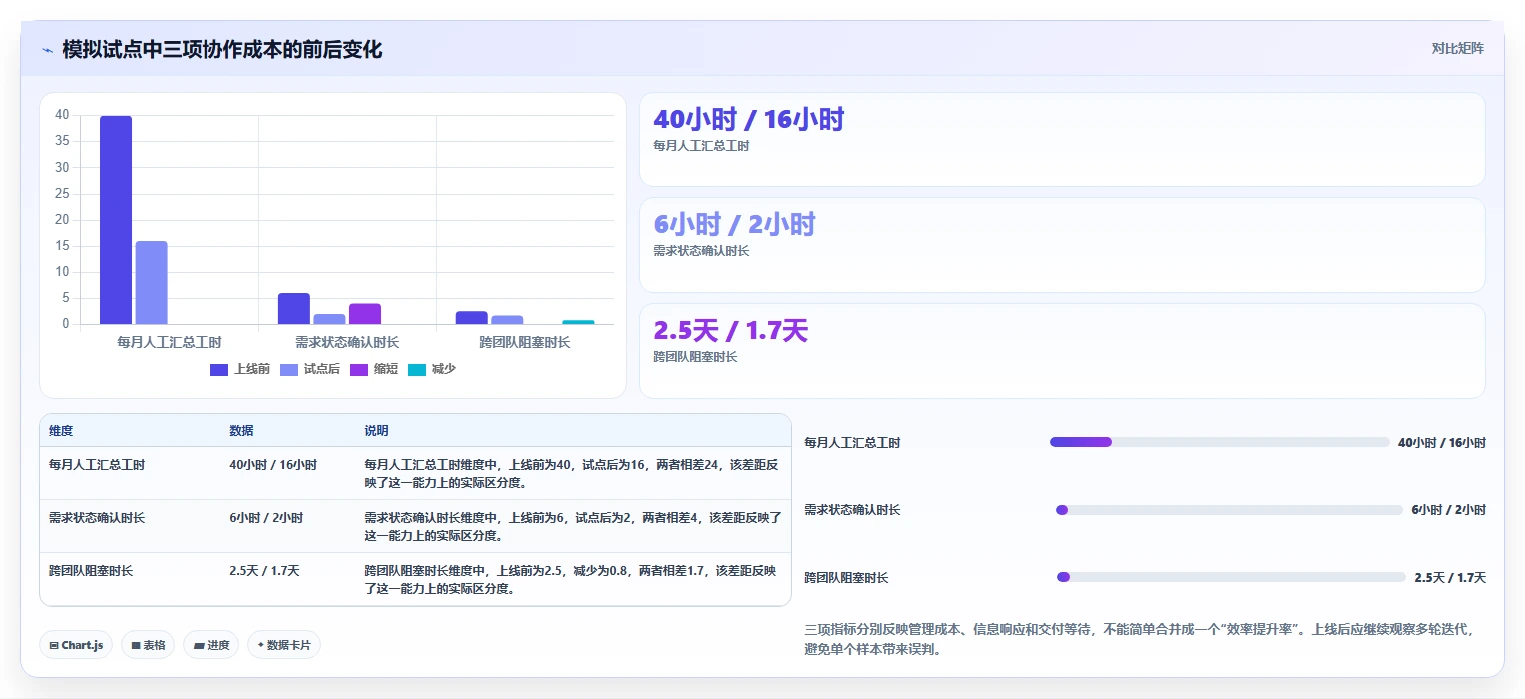This screenshot has width=1525, height=699.
Task: Click the progress icon in 进度 chip
Action: (x=199, y=646)
